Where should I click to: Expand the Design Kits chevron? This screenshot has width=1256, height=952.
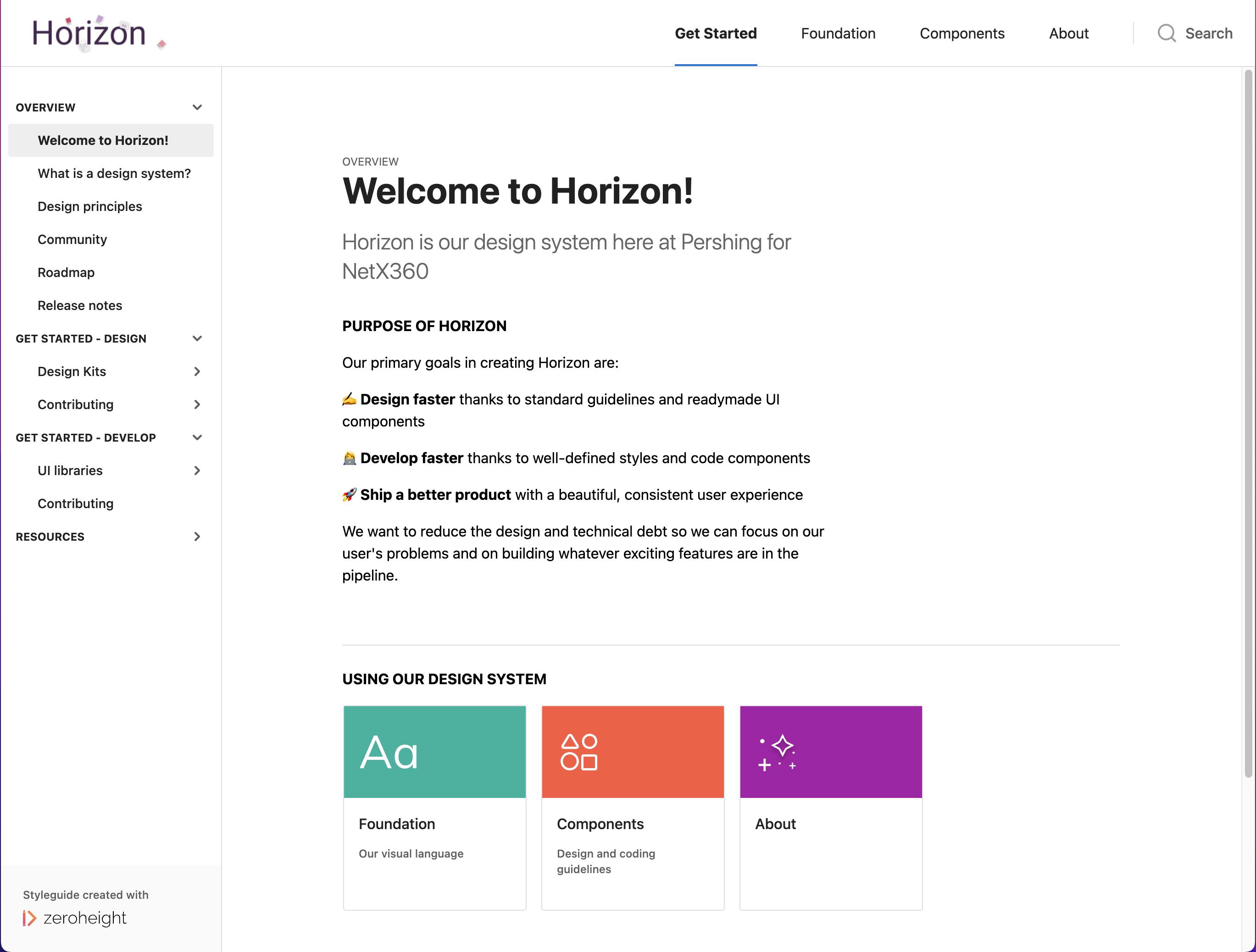click(197, 371)
